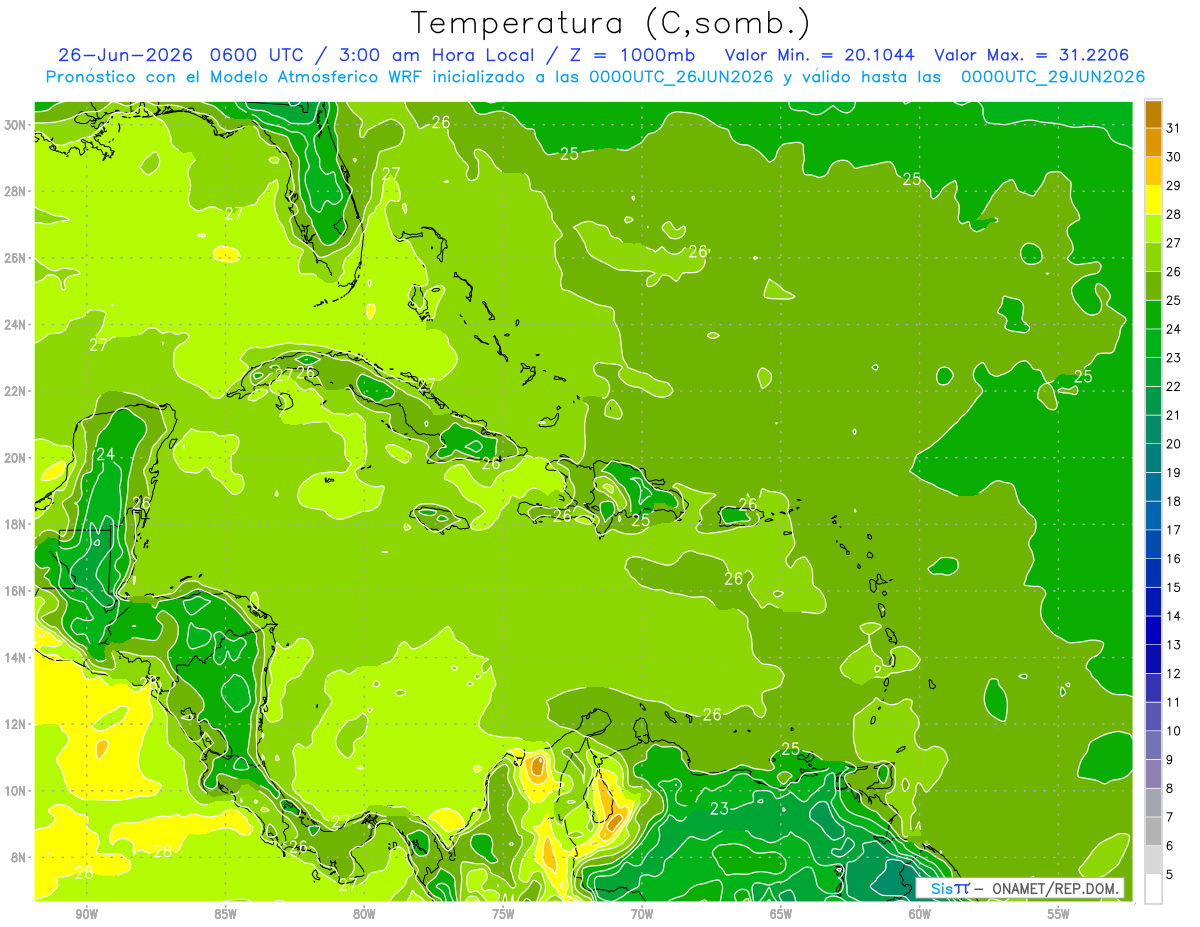Click the legend value label '15'
1200x927 pixels.
1174,588
